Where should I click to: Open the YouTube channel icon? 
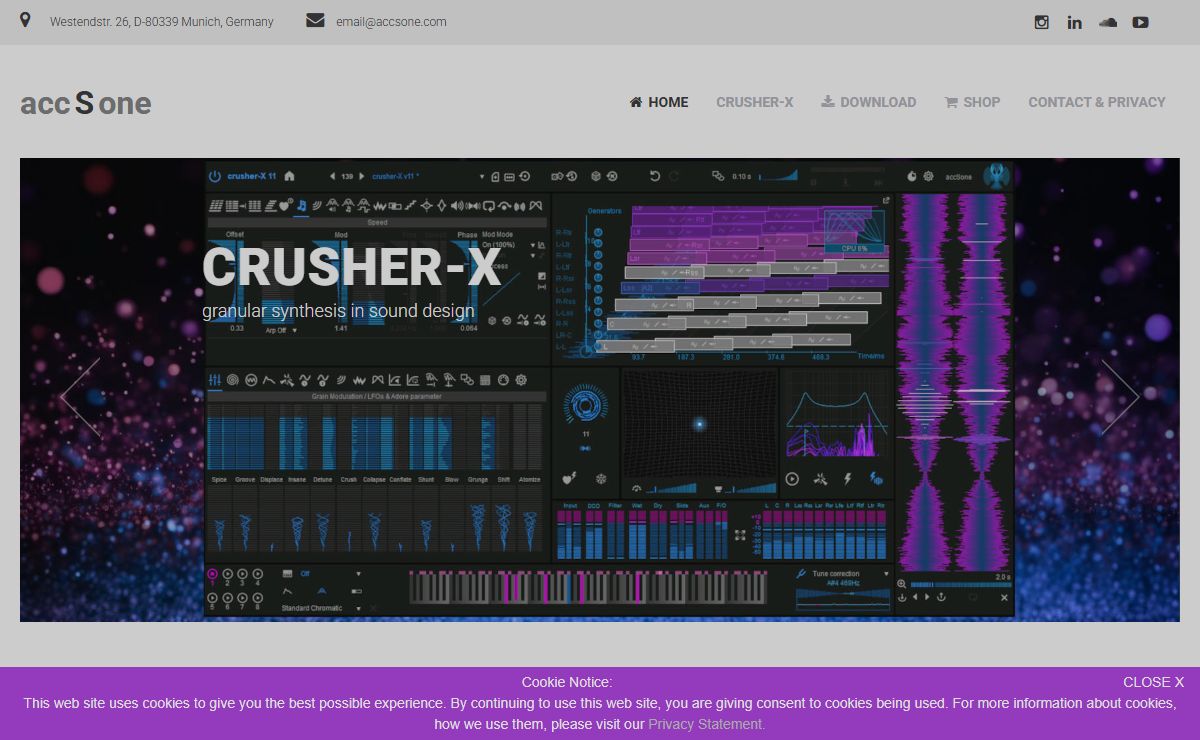coord(1140,22)
